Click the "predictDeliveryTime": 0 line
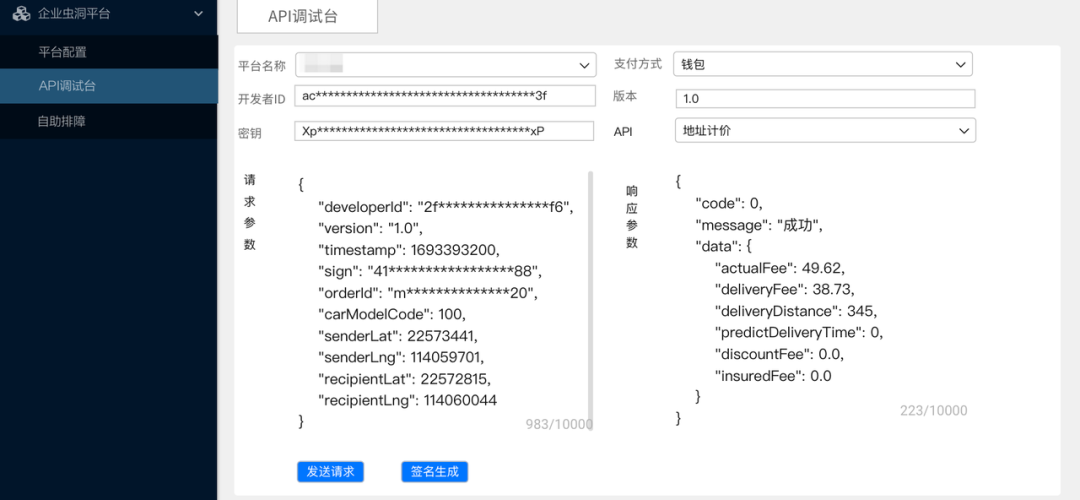 pyautogui.click(x=799, y=332)
